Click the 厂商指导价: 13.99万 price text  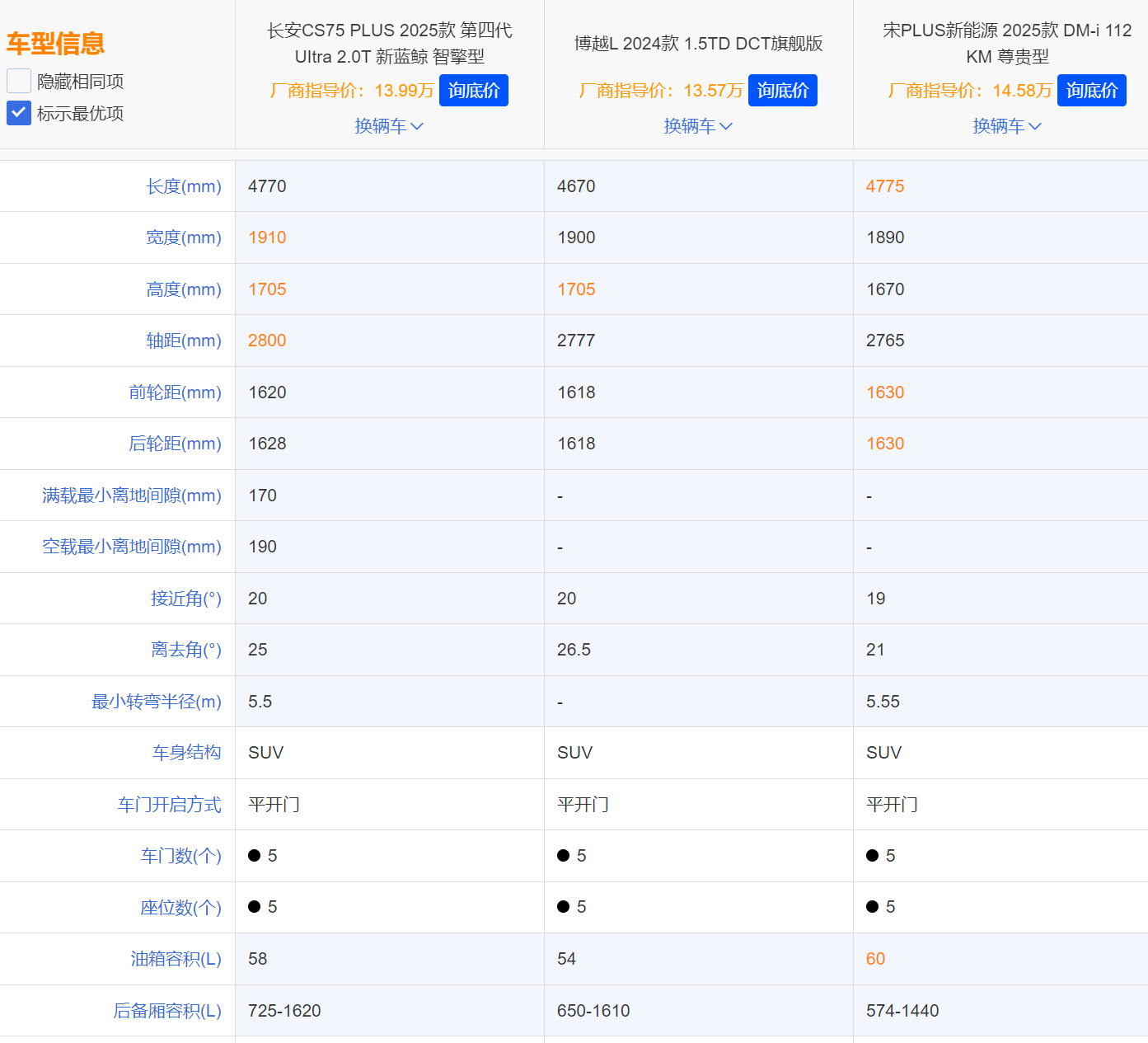pyautogui.click(x=352, y=91)
